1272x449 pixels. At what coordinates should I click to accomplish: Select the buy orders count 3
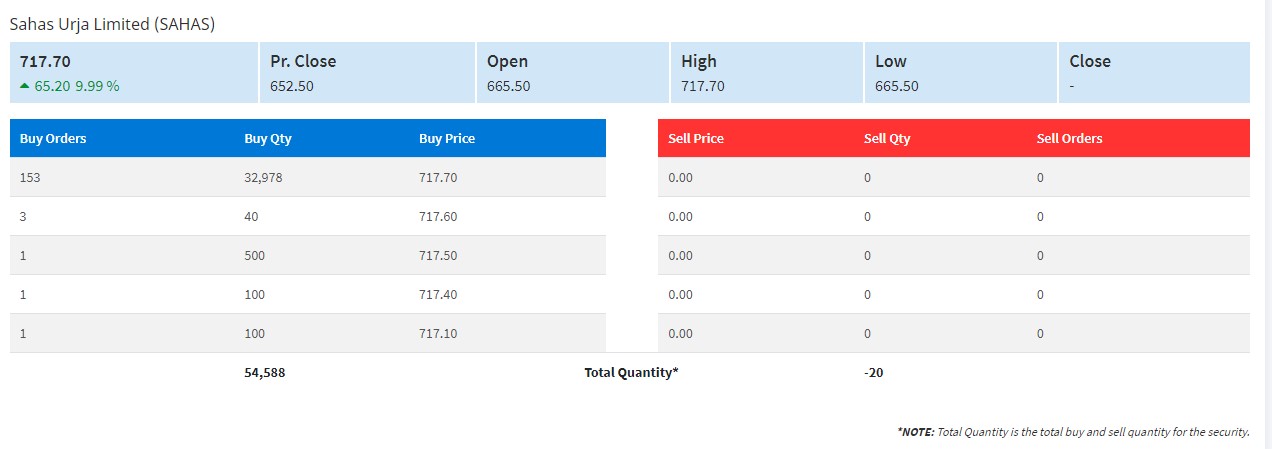23,216
